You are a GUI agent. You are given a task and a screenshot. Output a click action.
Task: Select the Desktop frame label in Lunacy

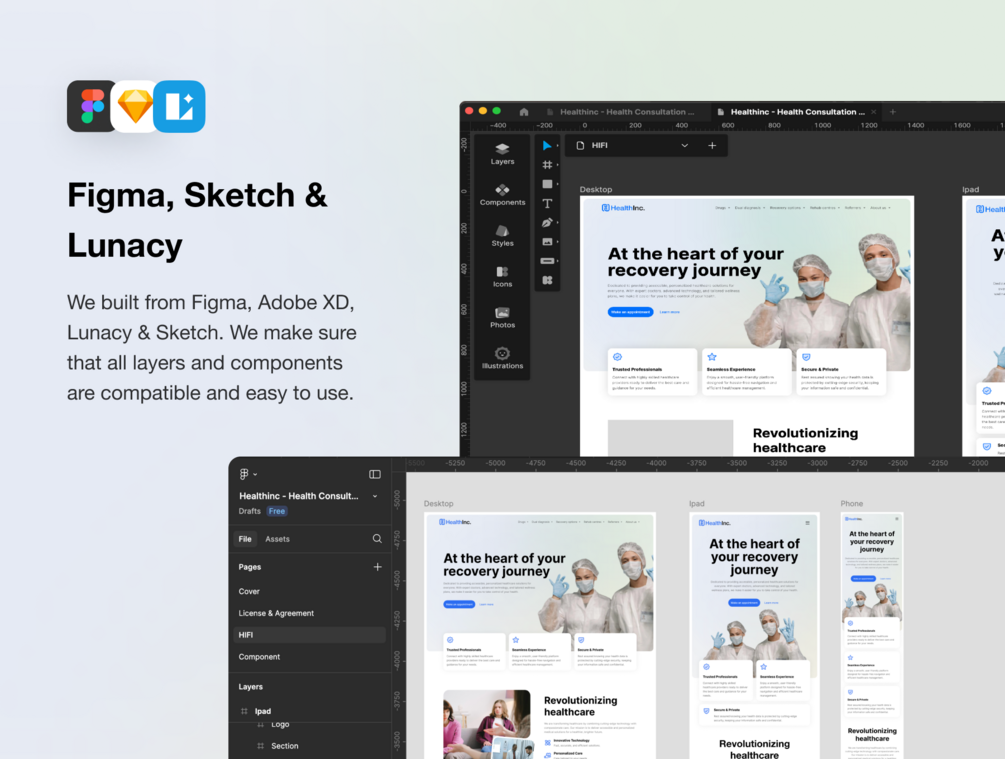click(x=595, y=190)
